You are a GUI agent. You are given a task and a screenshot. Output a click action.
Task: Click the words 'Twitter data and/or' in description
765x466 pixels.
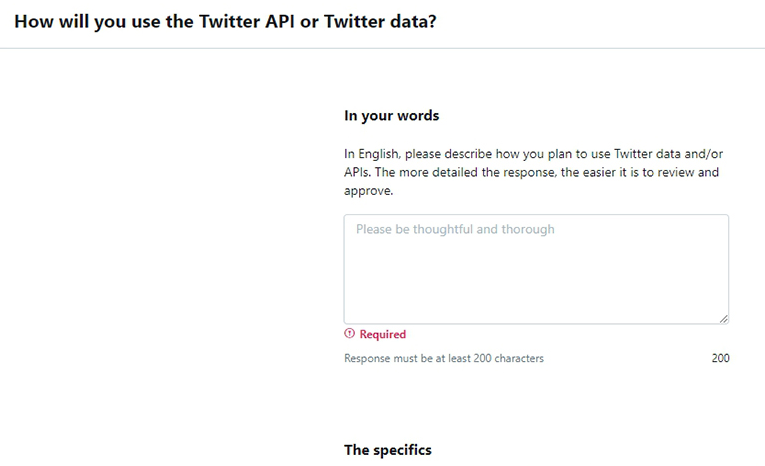point(668,154)
